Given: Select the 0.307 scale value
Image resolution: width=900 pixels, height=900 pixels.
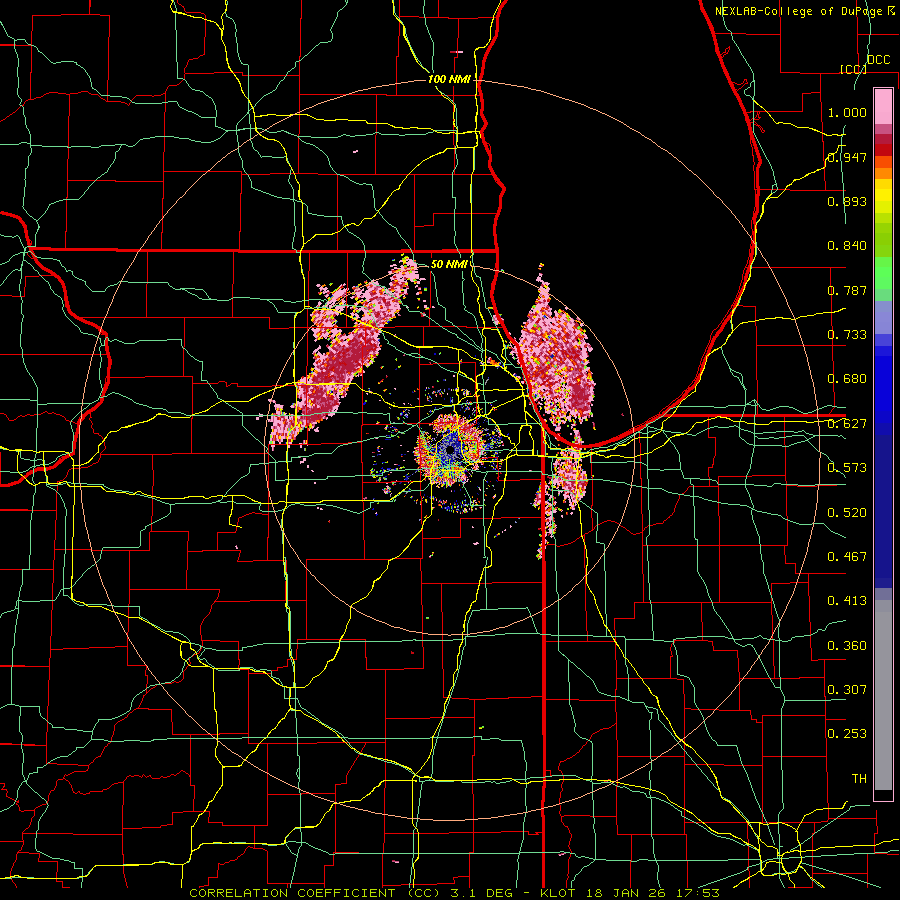Looking at the screenshot, I should [x=847, y=690].
